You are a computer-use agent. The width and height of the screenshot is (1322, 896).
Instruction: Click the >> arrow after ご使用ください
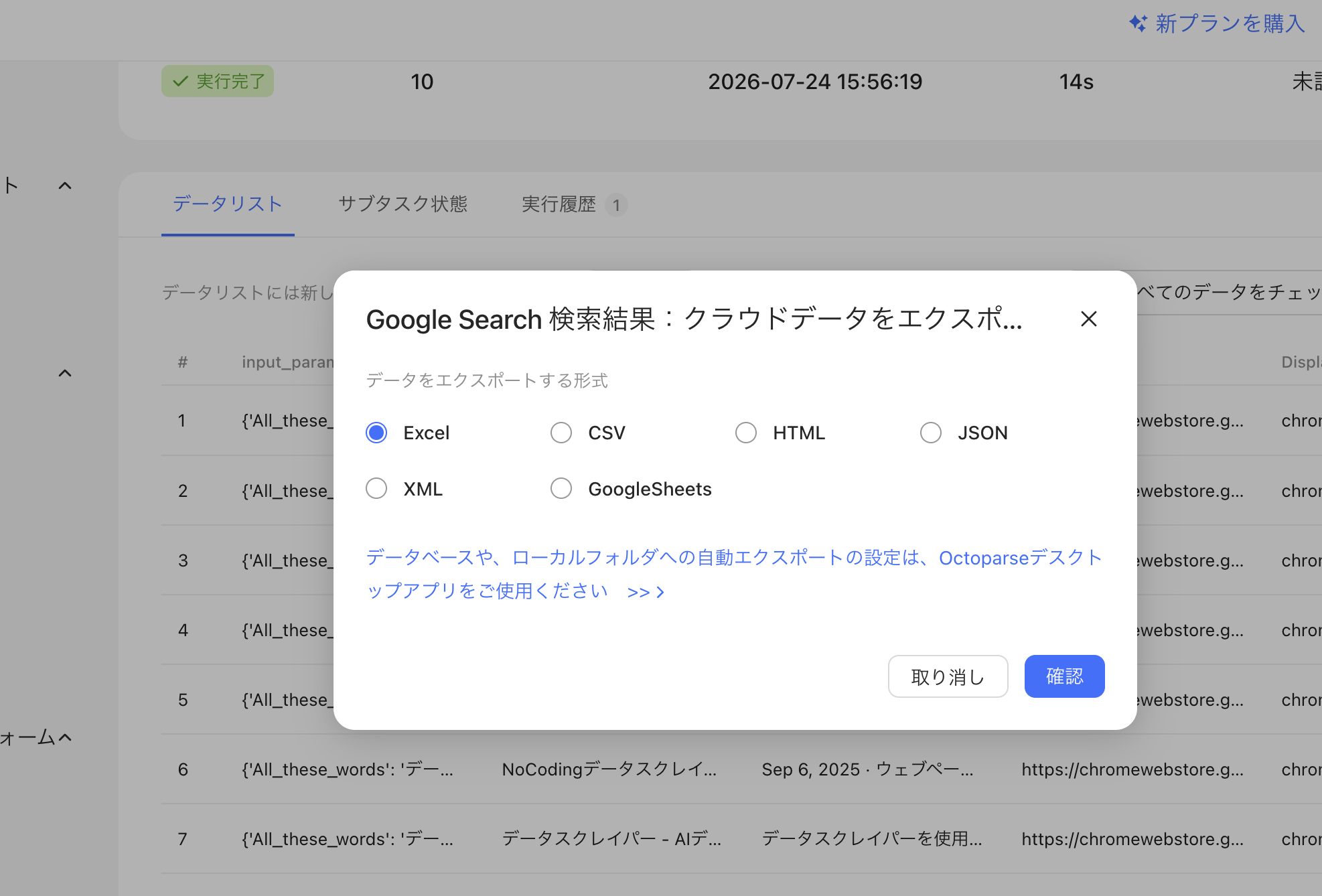coord(646,592)
